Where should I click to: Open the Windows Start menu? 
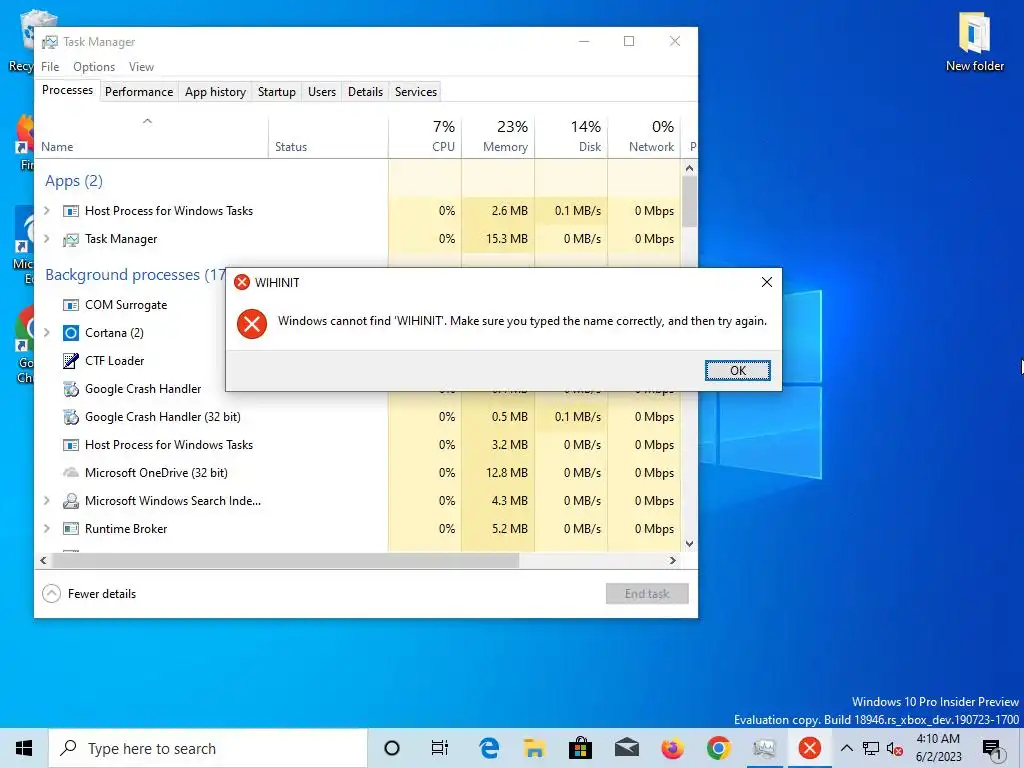click(x=24, y=748)
